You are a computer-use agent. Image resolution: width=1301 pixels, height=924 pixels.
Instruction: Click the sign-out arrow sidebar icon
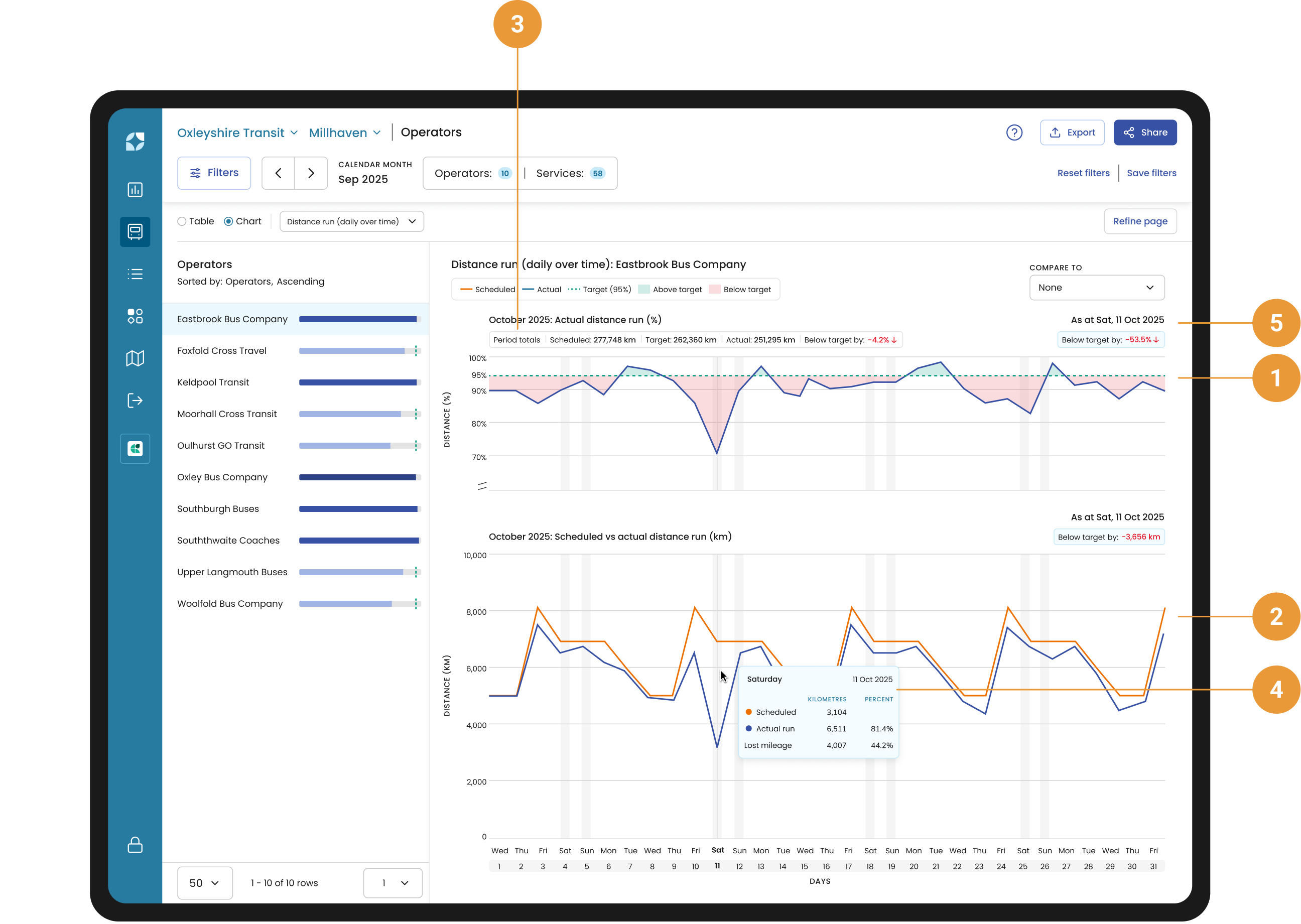pyautogui.click(x=135, y=401)
